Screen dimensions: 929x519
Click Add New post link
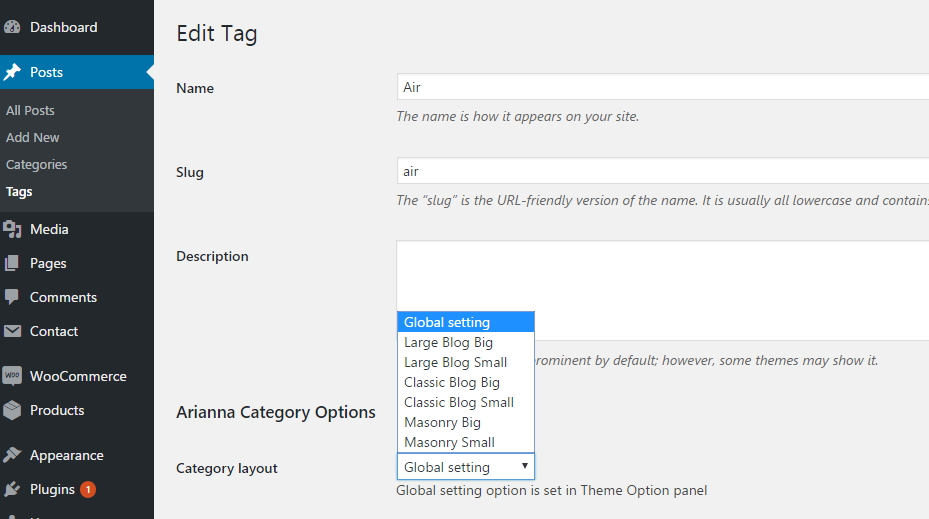tap(33, 138)
